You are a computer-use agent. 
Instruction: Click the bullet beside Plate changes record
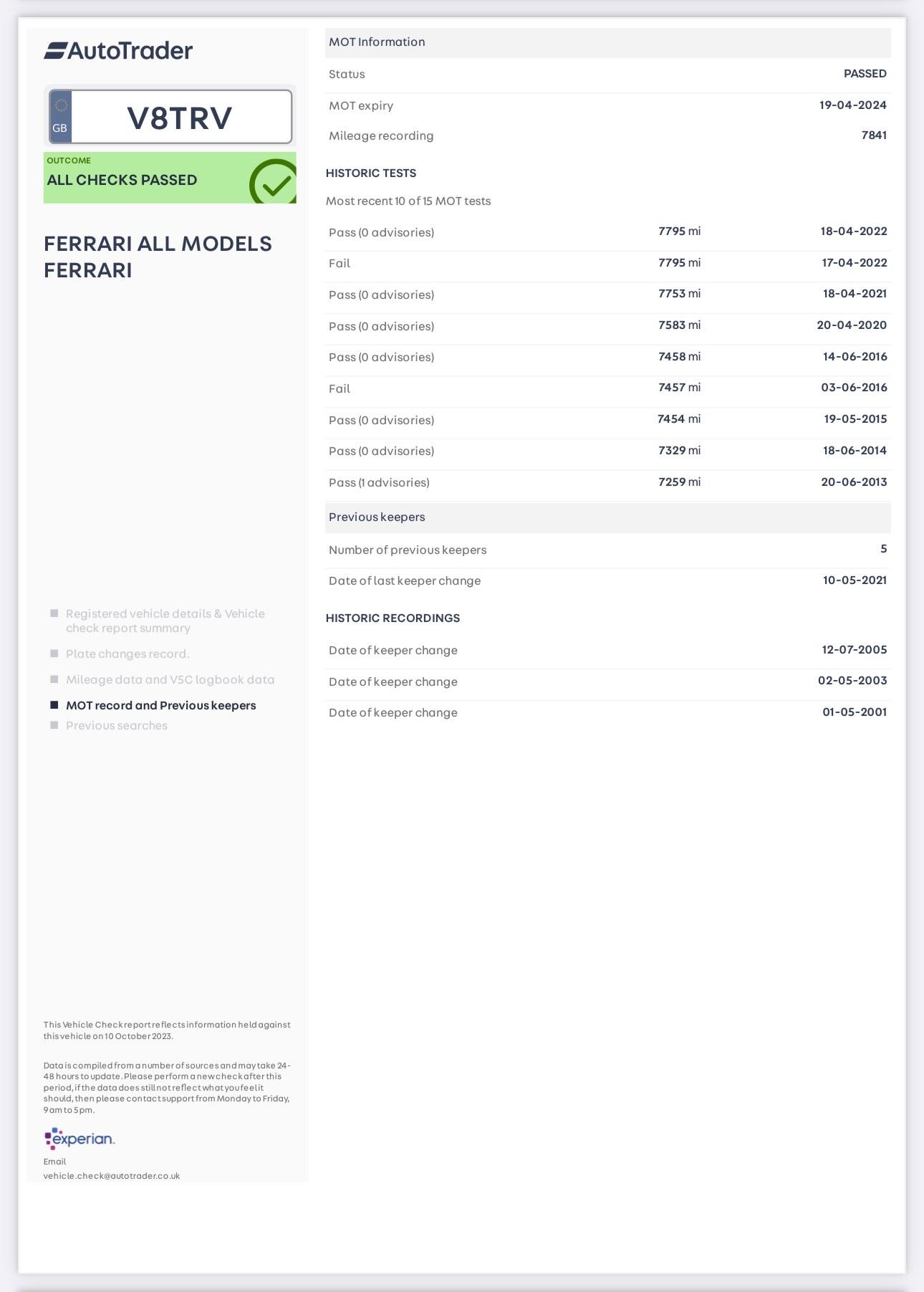[x=54, y=654]
